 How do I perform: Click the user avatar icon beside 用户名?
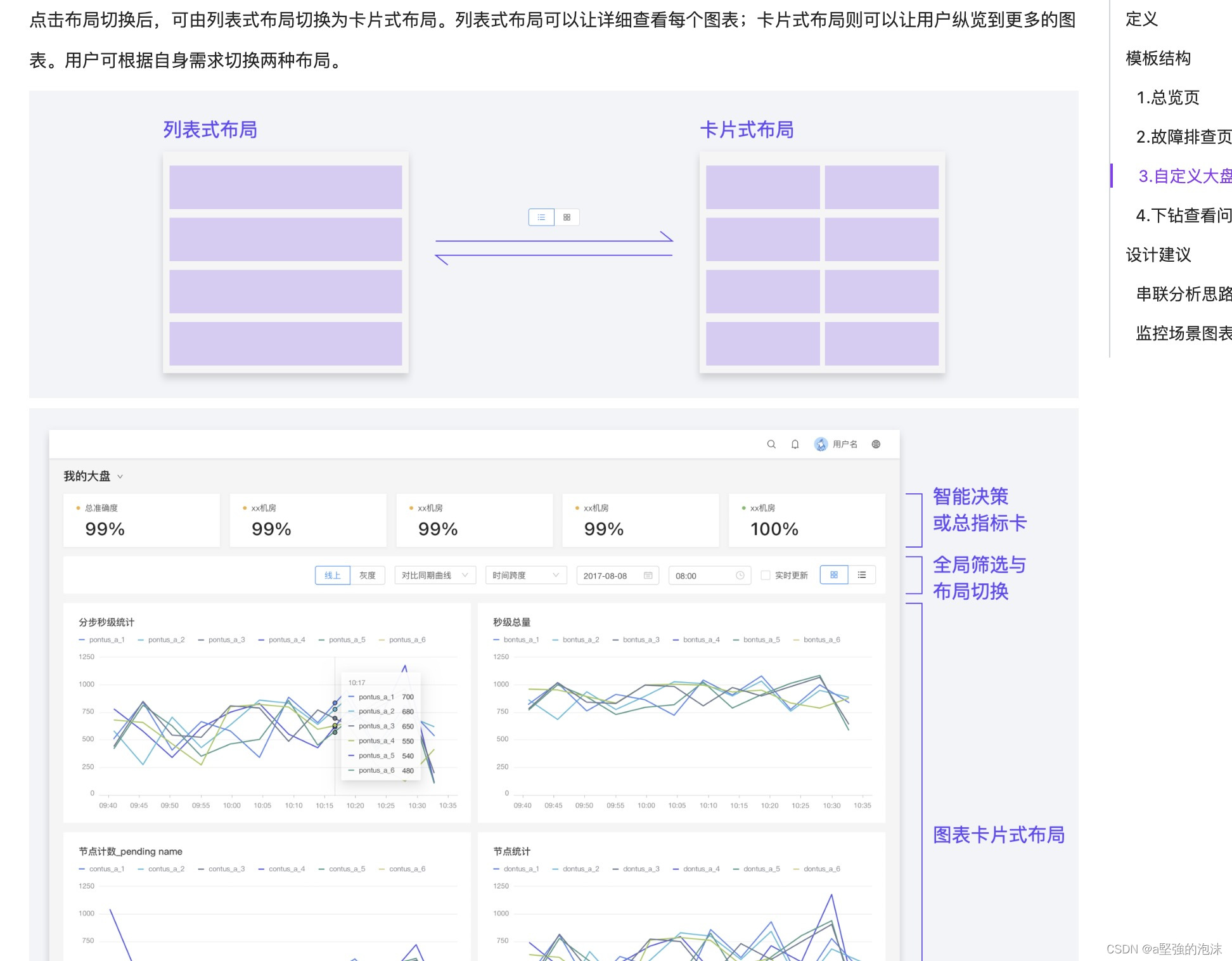pyautogui.click(x=821, y=444)
